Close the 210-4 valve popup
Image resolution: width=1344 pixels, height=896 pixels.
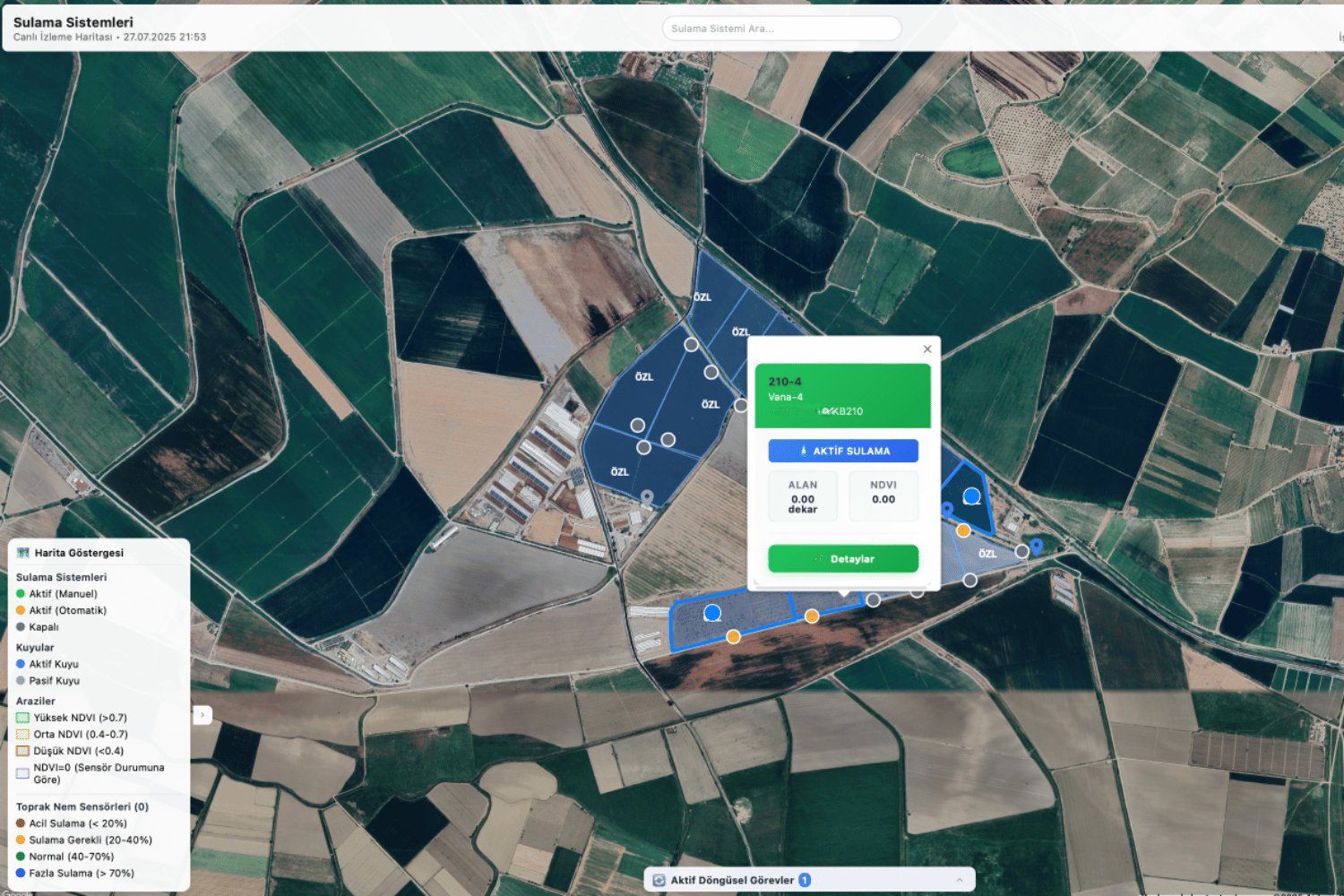pyautogui.click(x=927, y=349)
